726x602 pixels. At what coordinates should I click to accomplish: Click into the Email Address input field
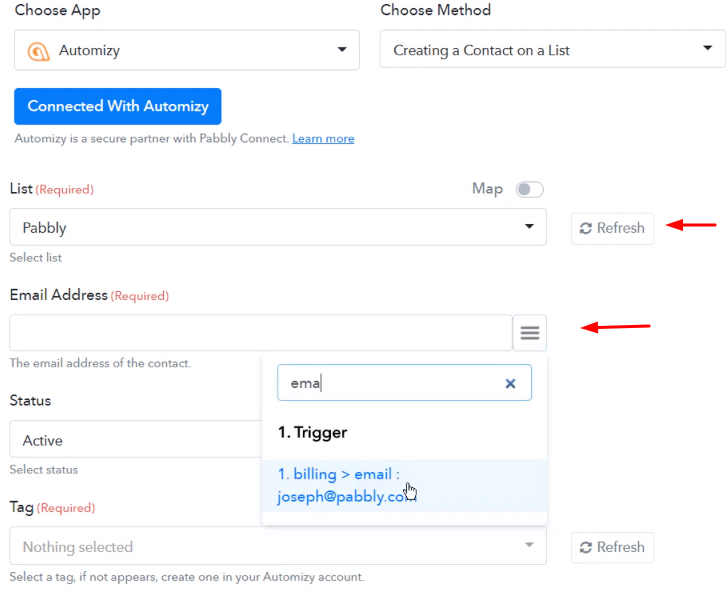click(261, 332)
